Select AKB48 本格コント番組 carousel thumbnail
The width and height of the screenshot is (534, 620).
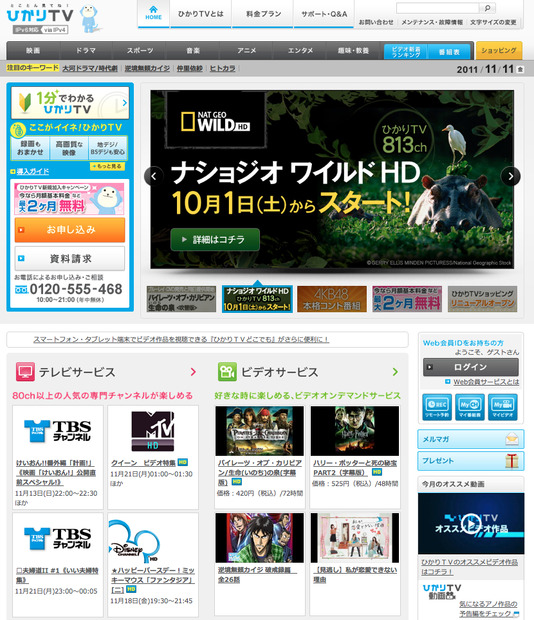click(332, 299)
